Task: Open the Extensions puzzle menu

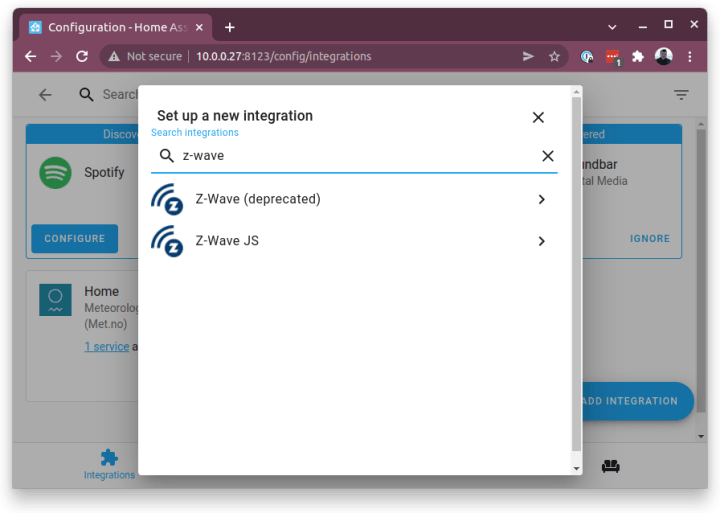Action: [x=638, y=56]
